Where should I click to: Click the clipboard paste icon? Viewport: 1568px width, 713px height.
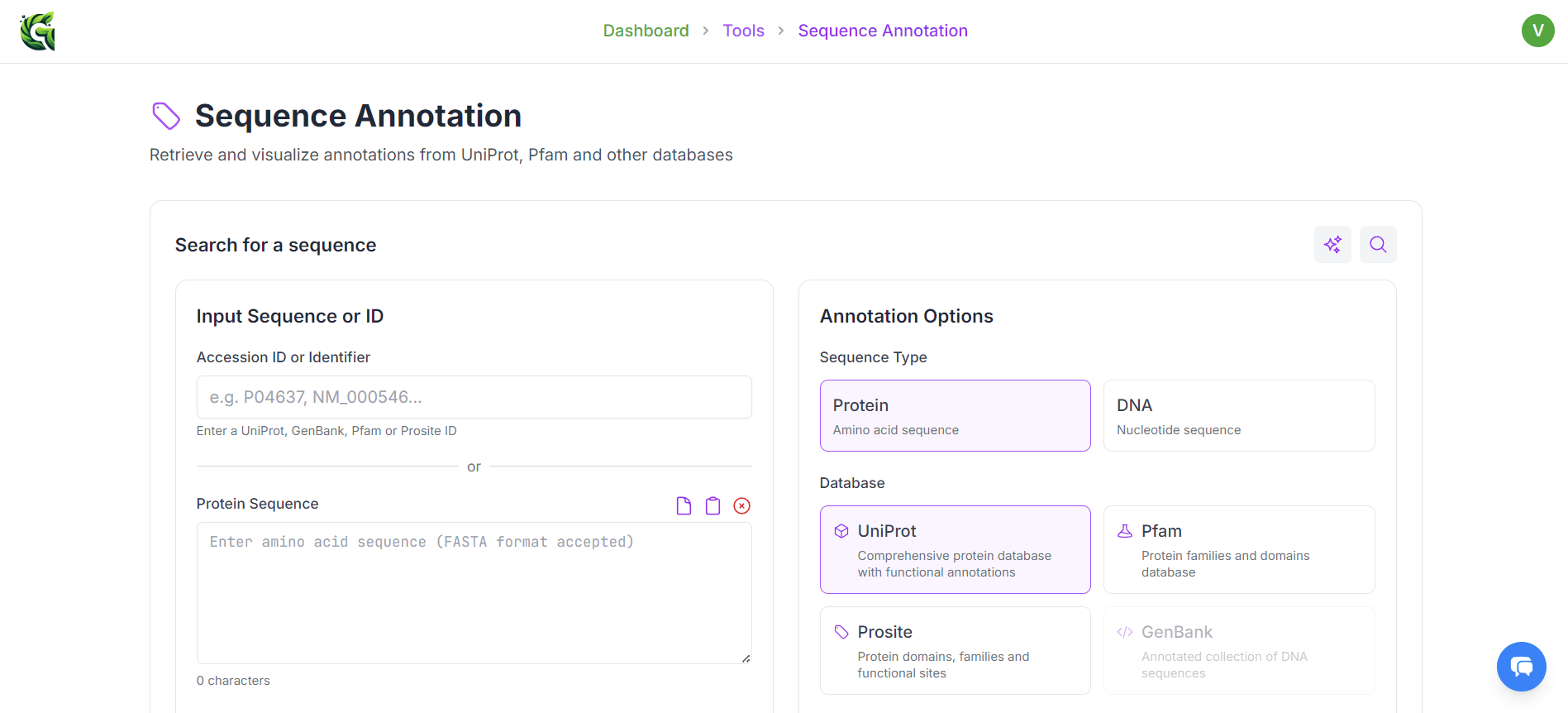tap(713, 506)
